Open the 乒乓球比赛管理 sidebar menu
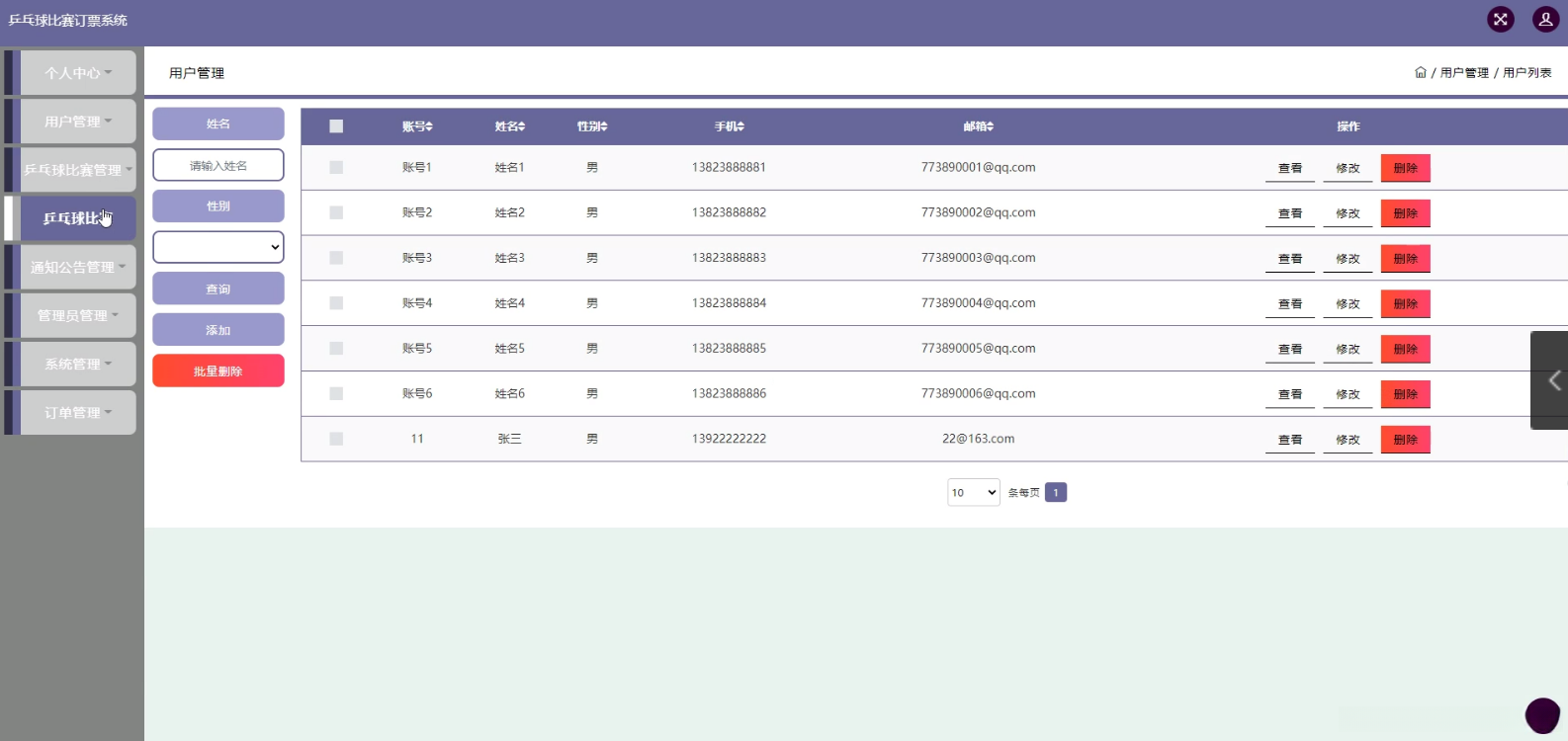The width and height of the screenshot is (1568, 741). click(78, 170)
